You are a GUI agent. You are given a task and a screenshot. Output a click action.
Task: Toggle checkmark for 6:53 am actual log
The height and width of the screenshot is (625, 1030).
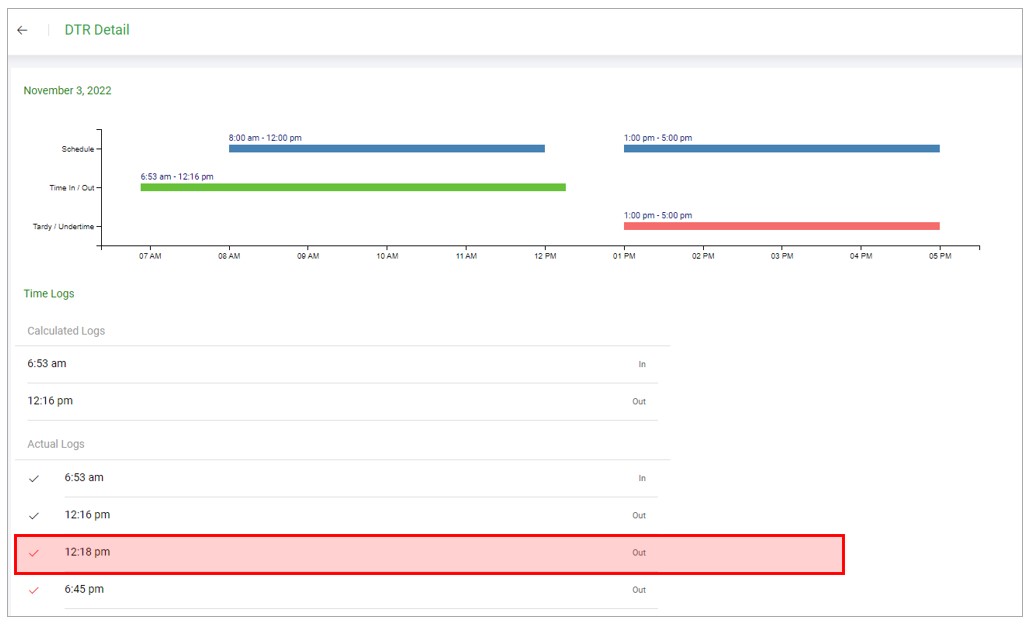pos(34,478)
